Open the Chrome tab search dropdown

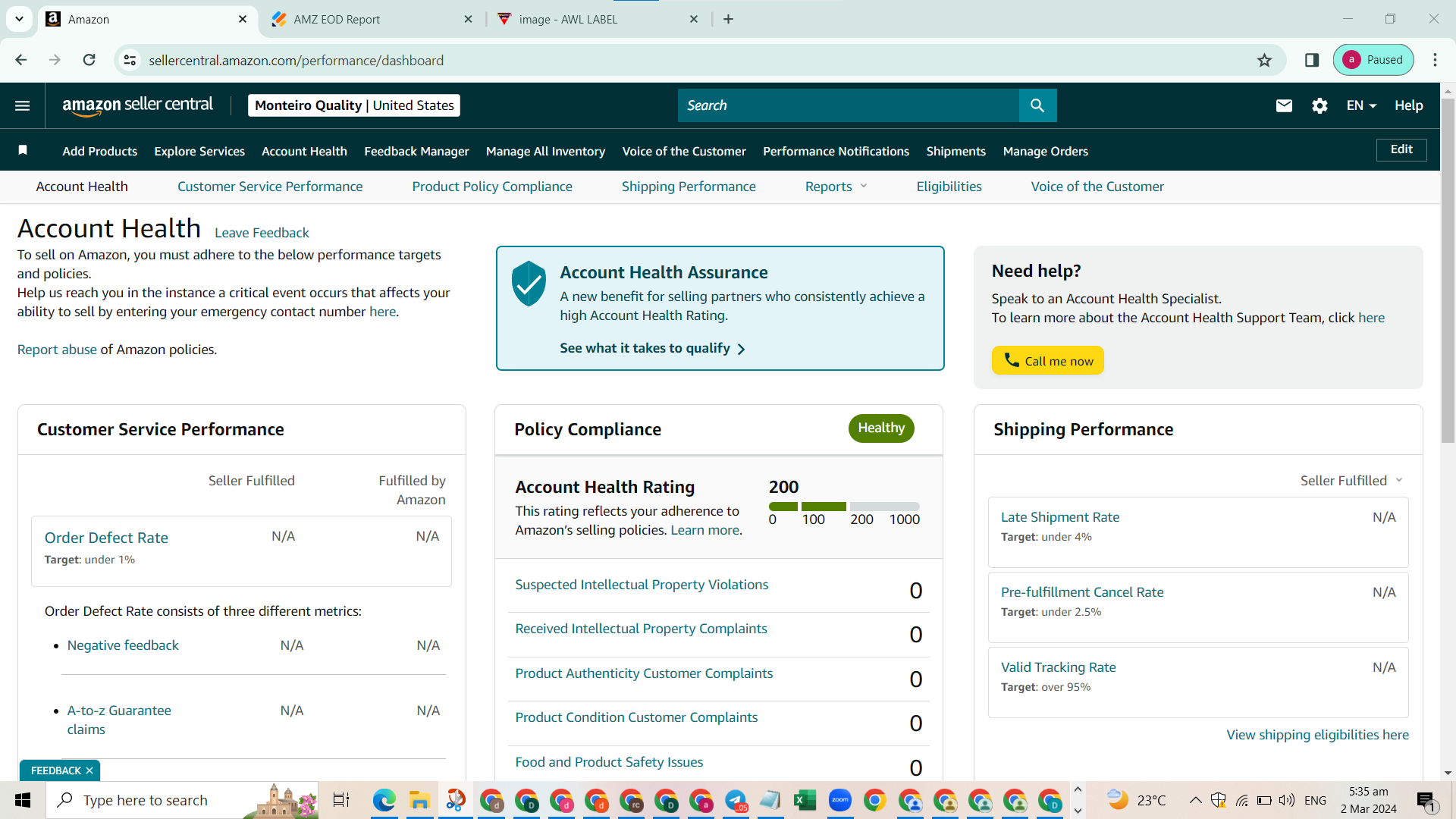(19, 19)
